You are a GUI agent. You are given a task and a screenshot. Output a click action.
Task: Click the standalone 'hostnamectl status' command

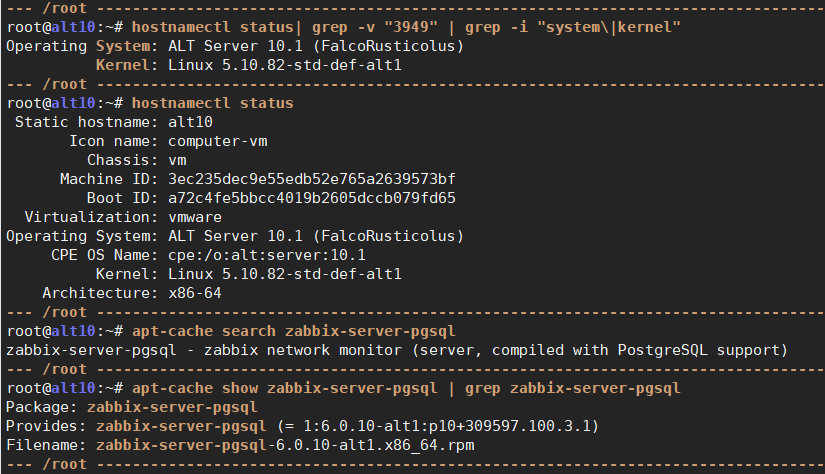point(213,103)
